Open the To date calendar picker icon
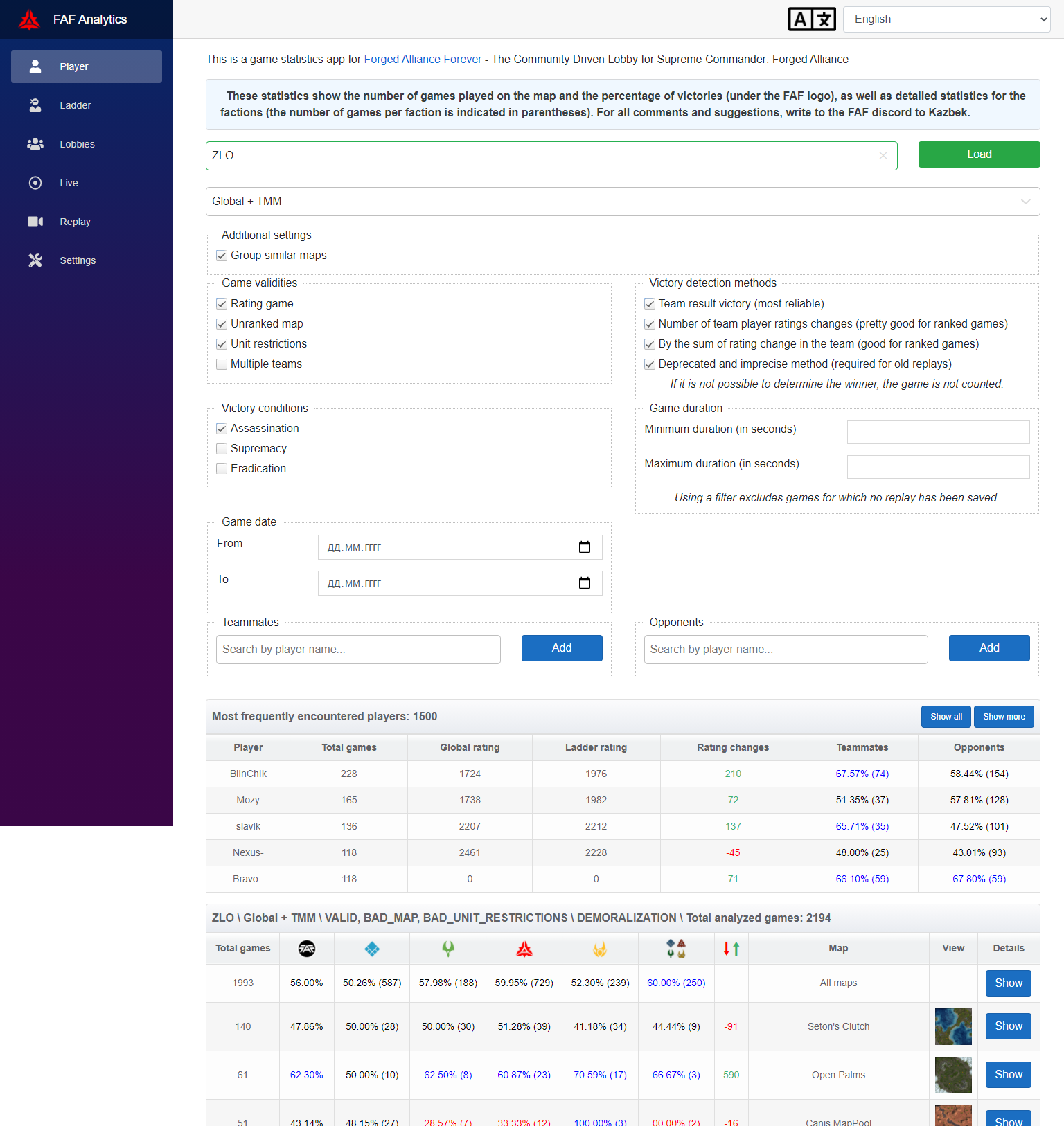1064x1126 pixels. tap(585, 583)
